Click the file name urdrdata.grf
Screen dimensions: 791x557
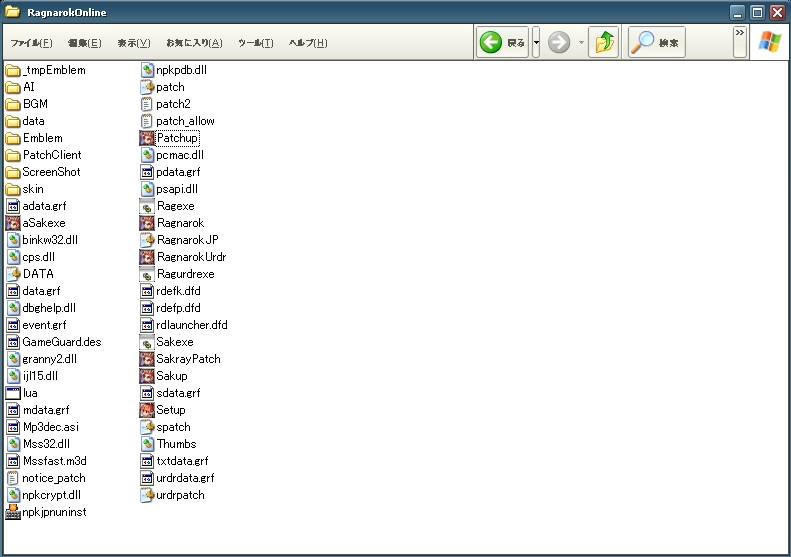coord(185,478)
